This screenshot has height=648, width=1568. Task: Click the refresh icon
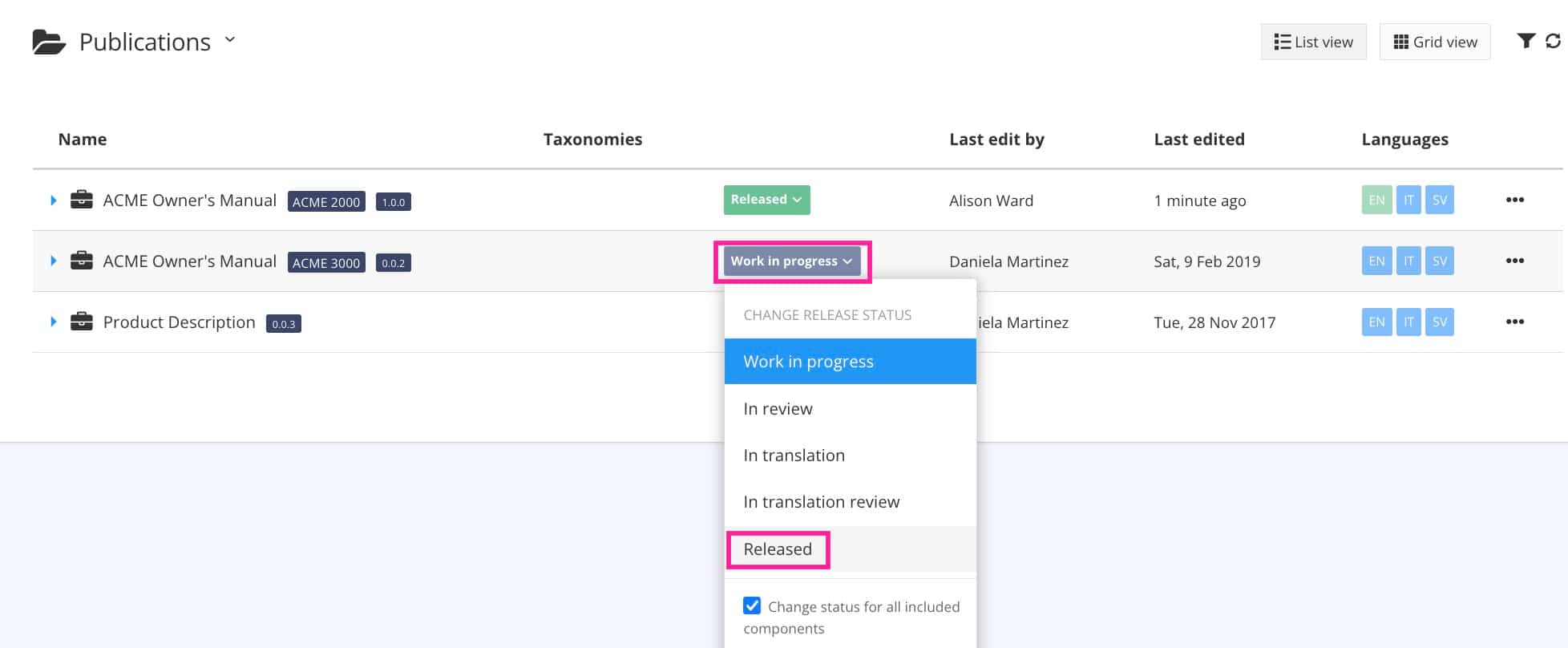click(1553, 41)
